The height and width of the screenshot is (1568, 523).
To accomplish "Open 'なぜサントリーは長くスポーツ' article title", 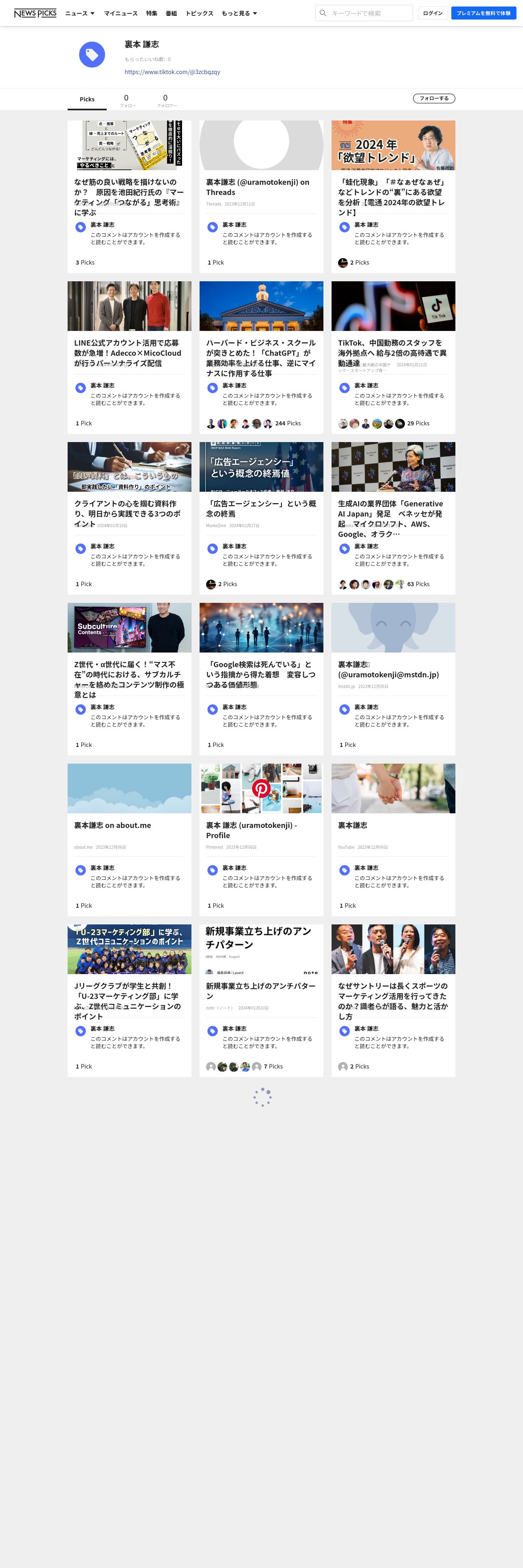I will (x=393, y=1001).
